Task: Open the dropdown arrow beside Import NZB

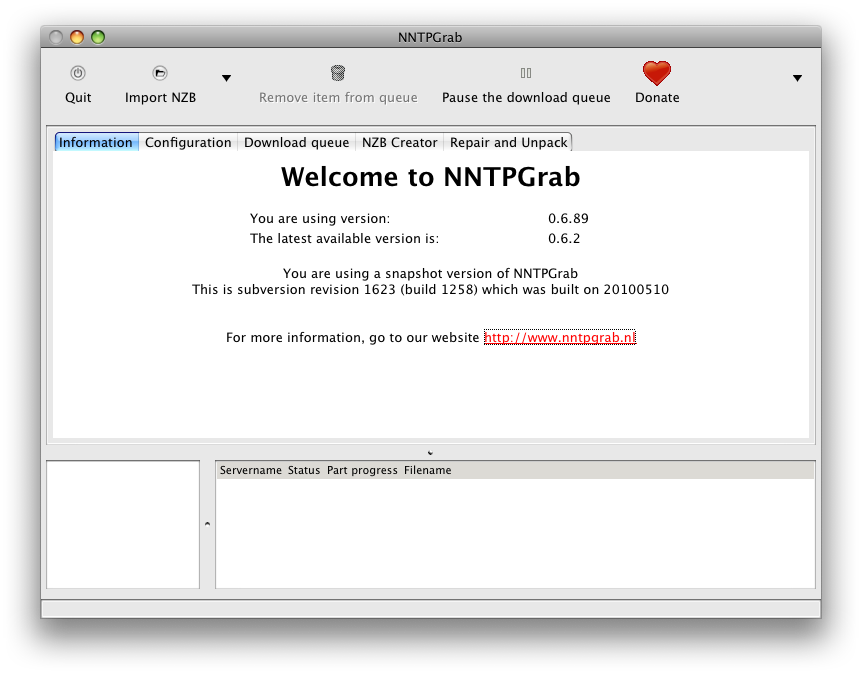Action: [x=226, y=78]
